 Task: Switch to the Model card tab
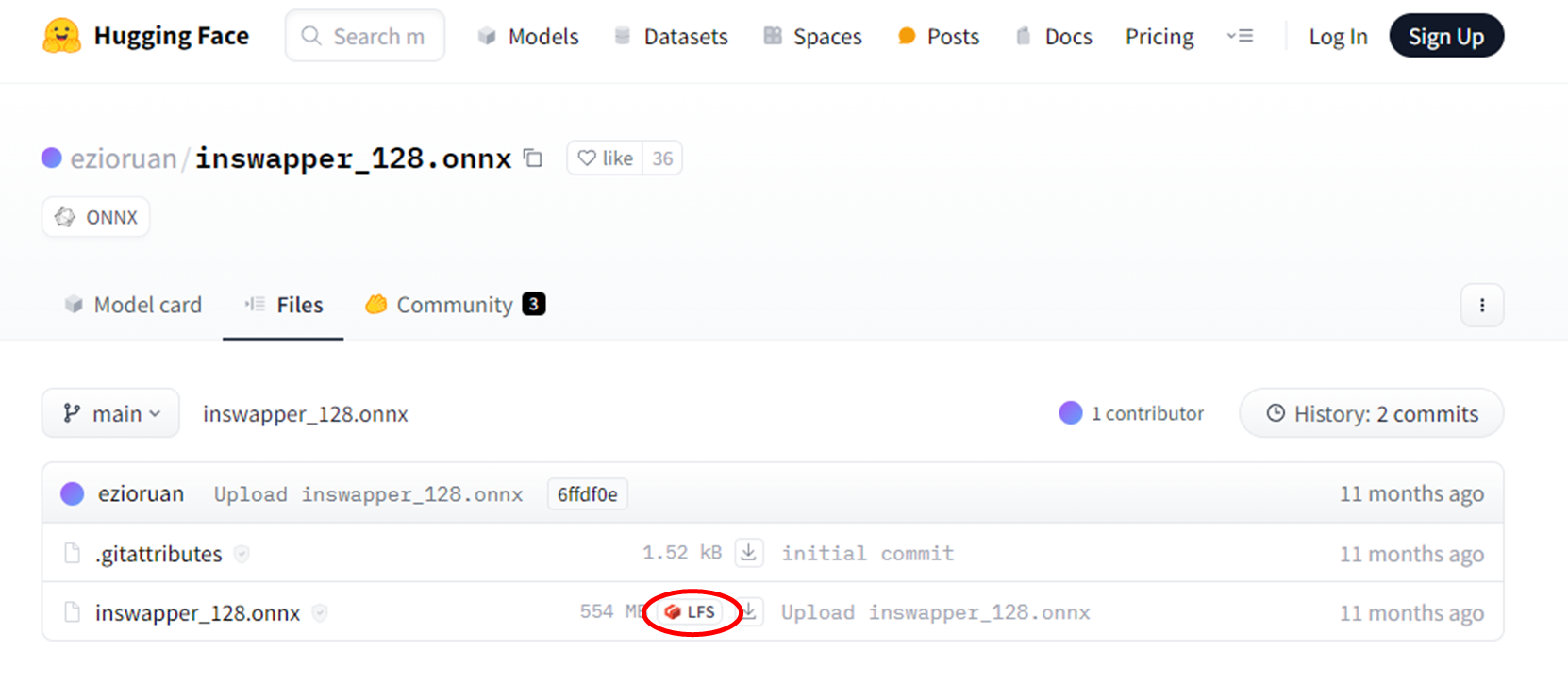(133, 305)
